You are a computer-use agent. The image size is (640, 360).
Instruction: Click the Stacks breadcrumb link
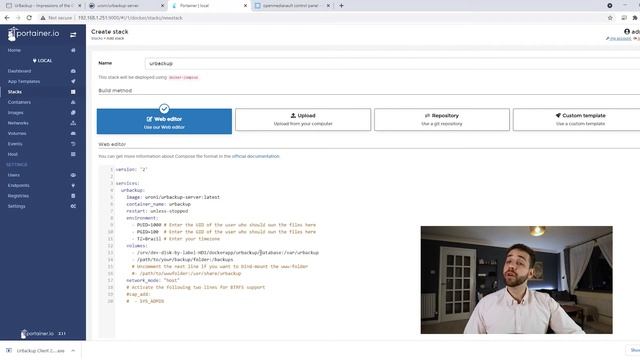click(96, 38)
